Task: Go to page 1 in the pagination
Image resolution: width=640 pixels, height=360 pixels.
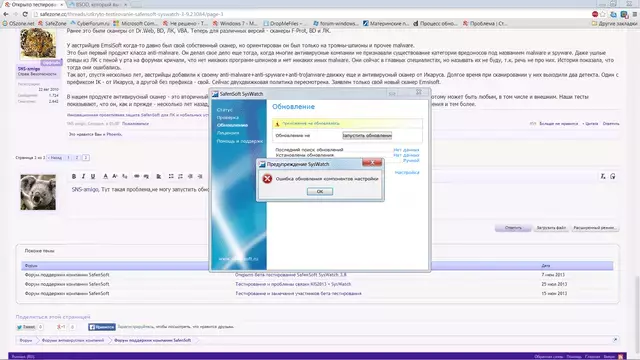Action: (69, 158)
